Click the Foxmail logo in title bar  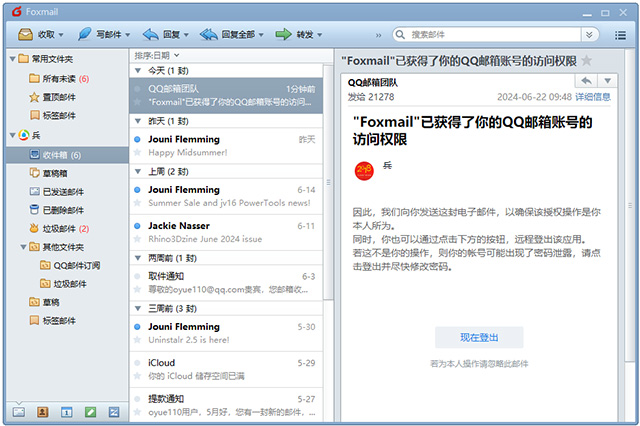click(x=17, y=12)
